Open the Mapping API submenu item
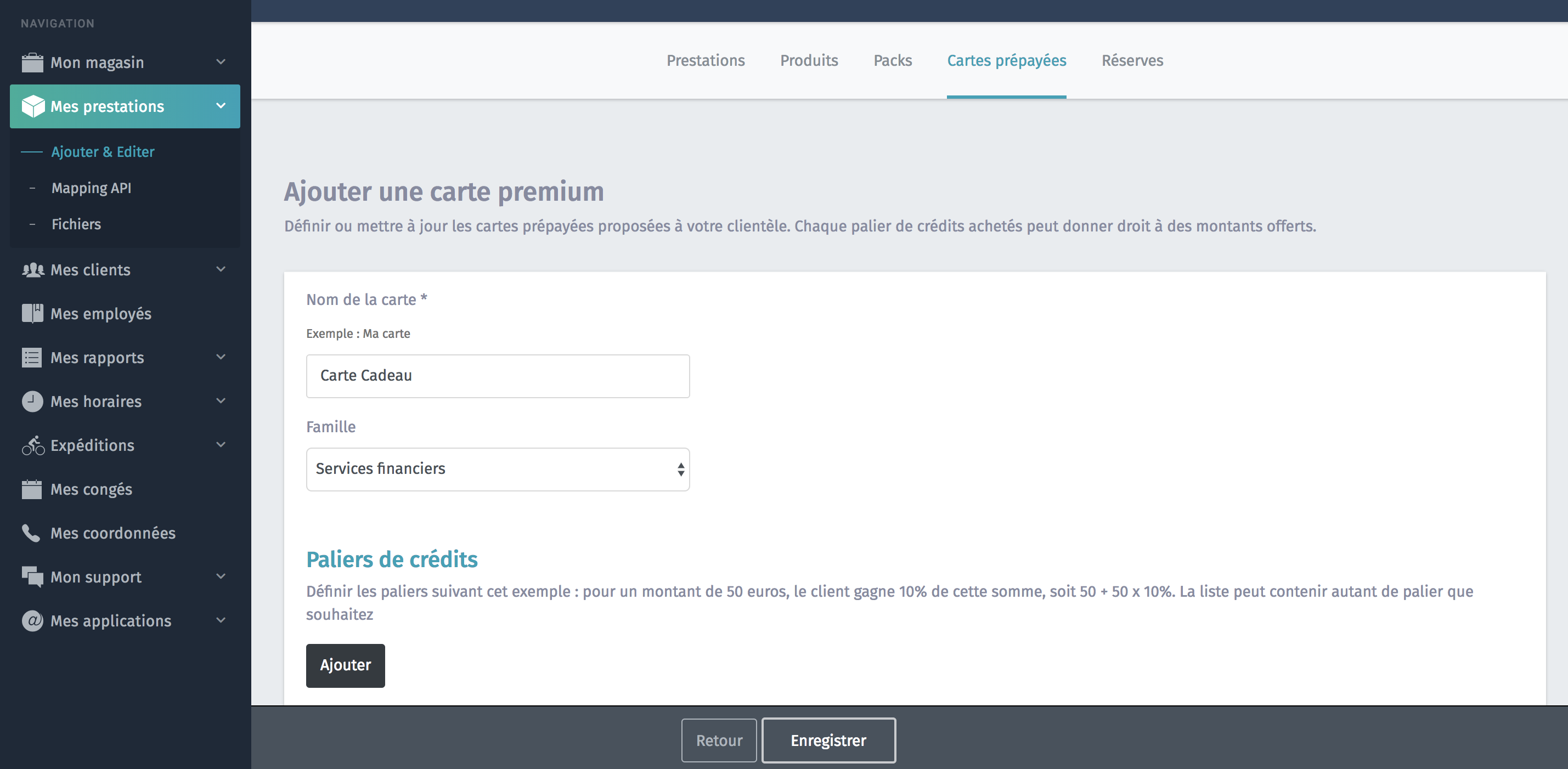The width and height of the screenshot is (1568, 769). [91, 188]
